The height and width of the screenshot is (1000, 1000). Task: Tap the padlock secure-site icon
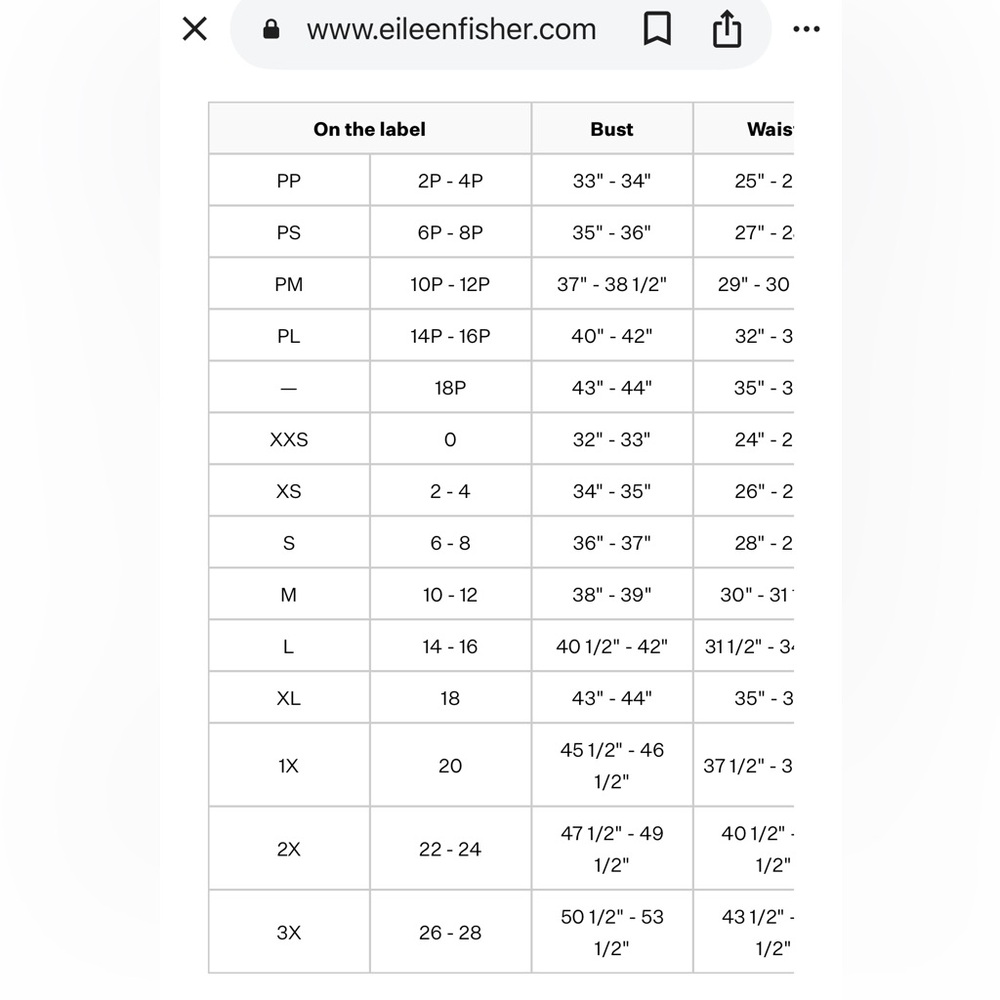point(271,30)
